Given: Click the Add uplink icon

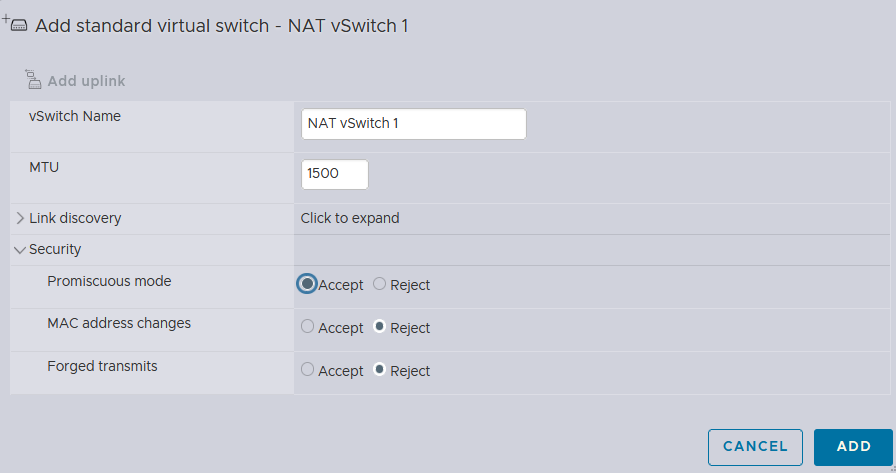Looking at the screenshot, I should (x=33, y=79).
